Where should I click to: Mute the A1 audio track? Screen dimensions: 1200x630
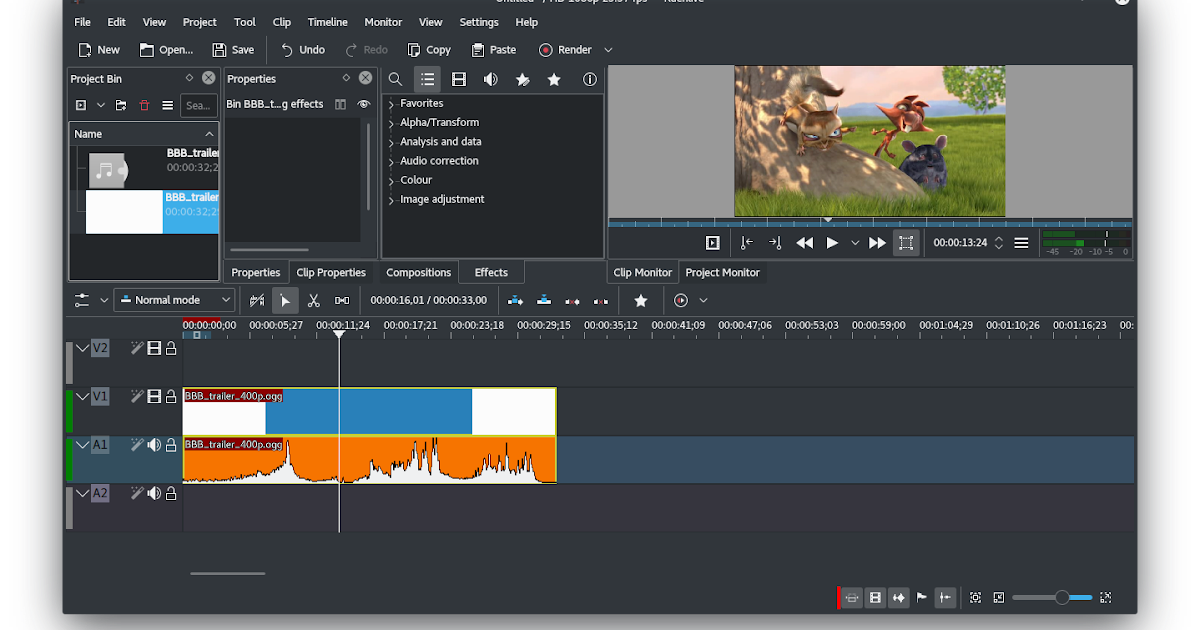[x=154, y=445]
